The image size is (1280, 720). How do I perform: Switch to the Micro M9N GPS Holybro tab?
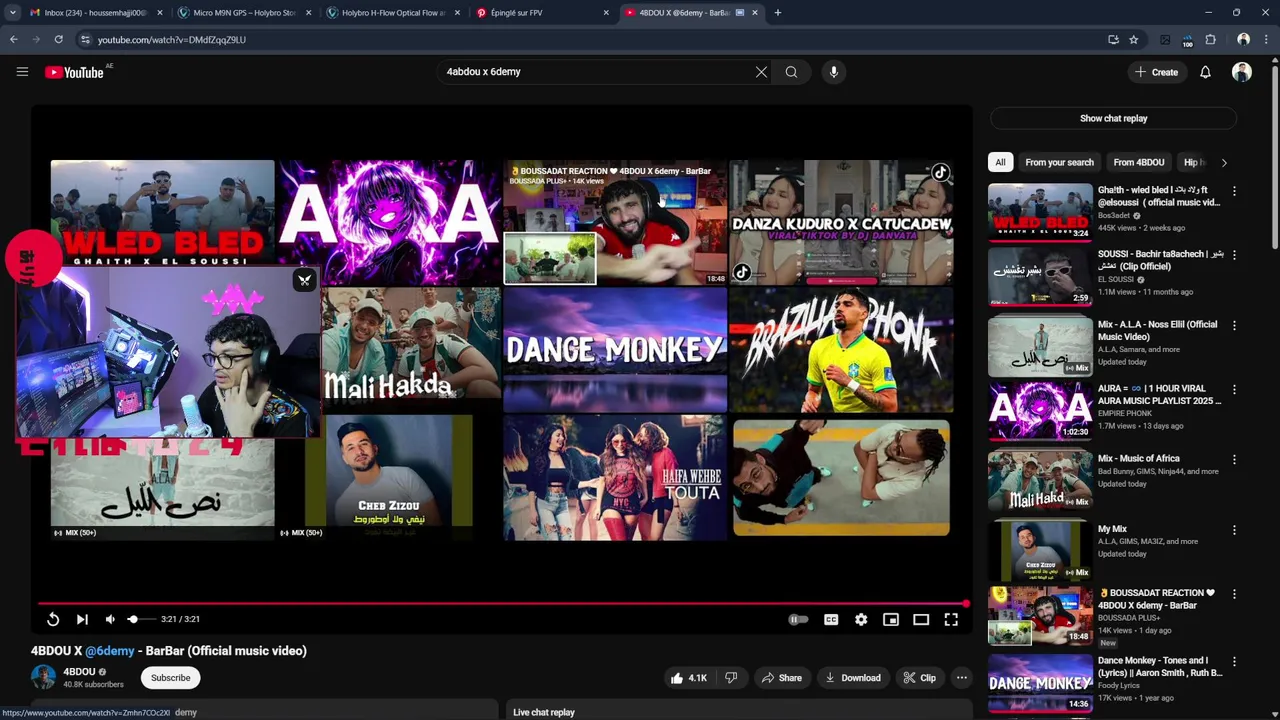coord(244,13)
